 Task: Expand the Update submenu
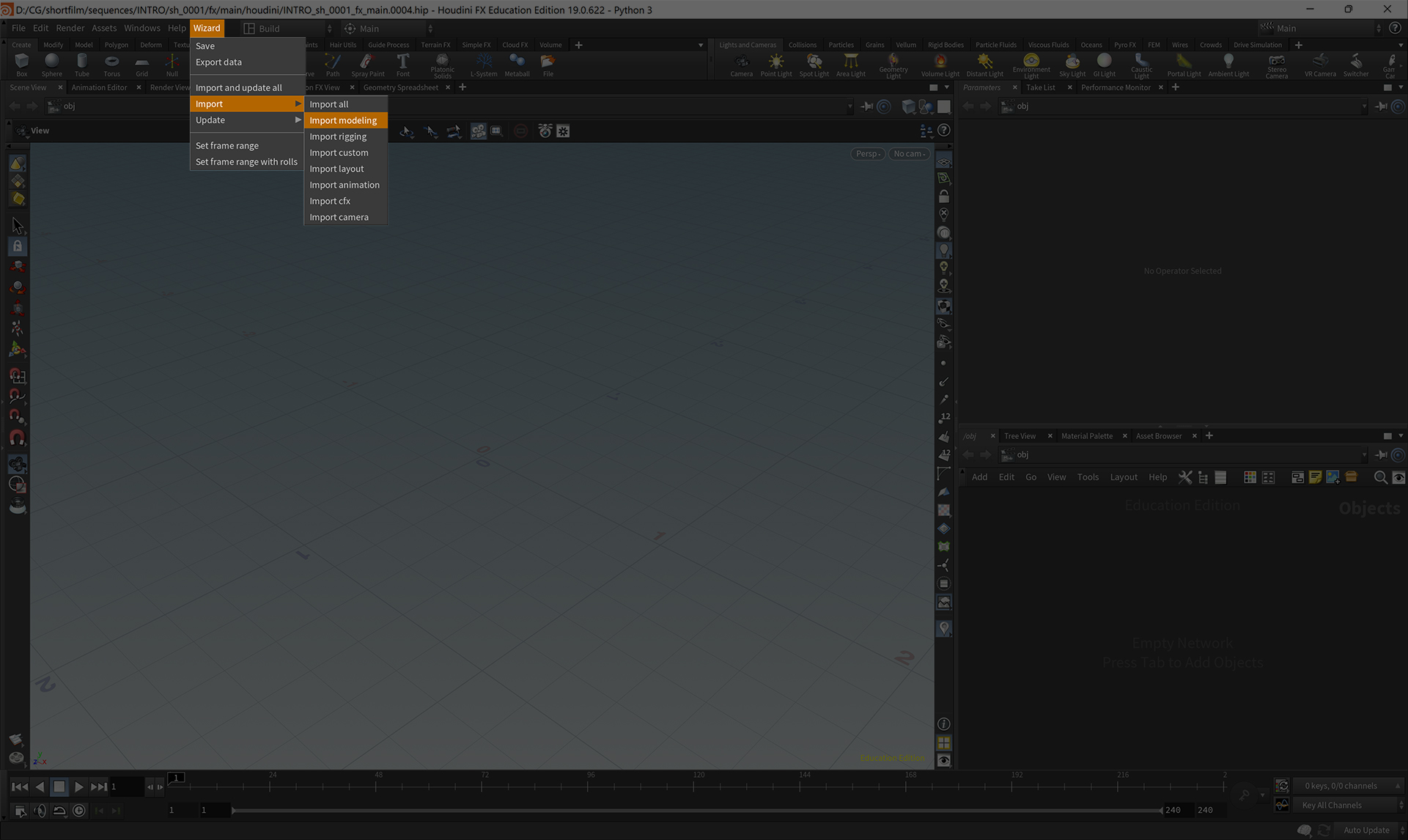point(247,120)
